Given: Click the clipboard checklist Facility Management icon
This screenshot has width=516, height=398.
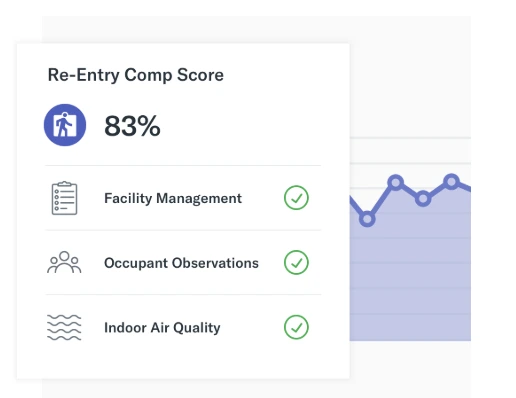Looking at the screenshot, I should point(64,198).
